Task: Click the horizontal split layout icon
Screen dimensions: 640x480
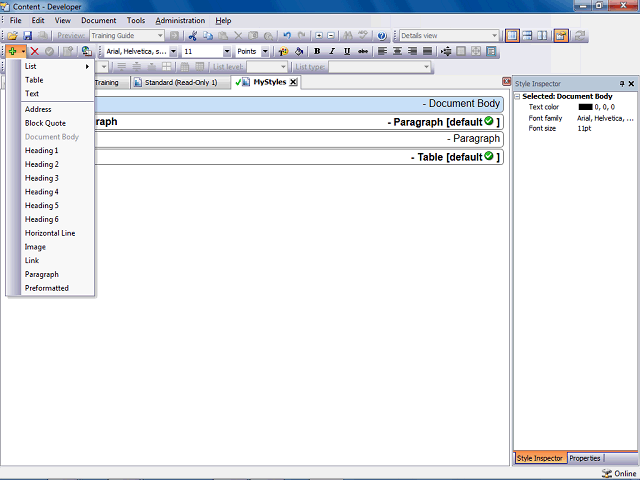Action: (527, 36)
